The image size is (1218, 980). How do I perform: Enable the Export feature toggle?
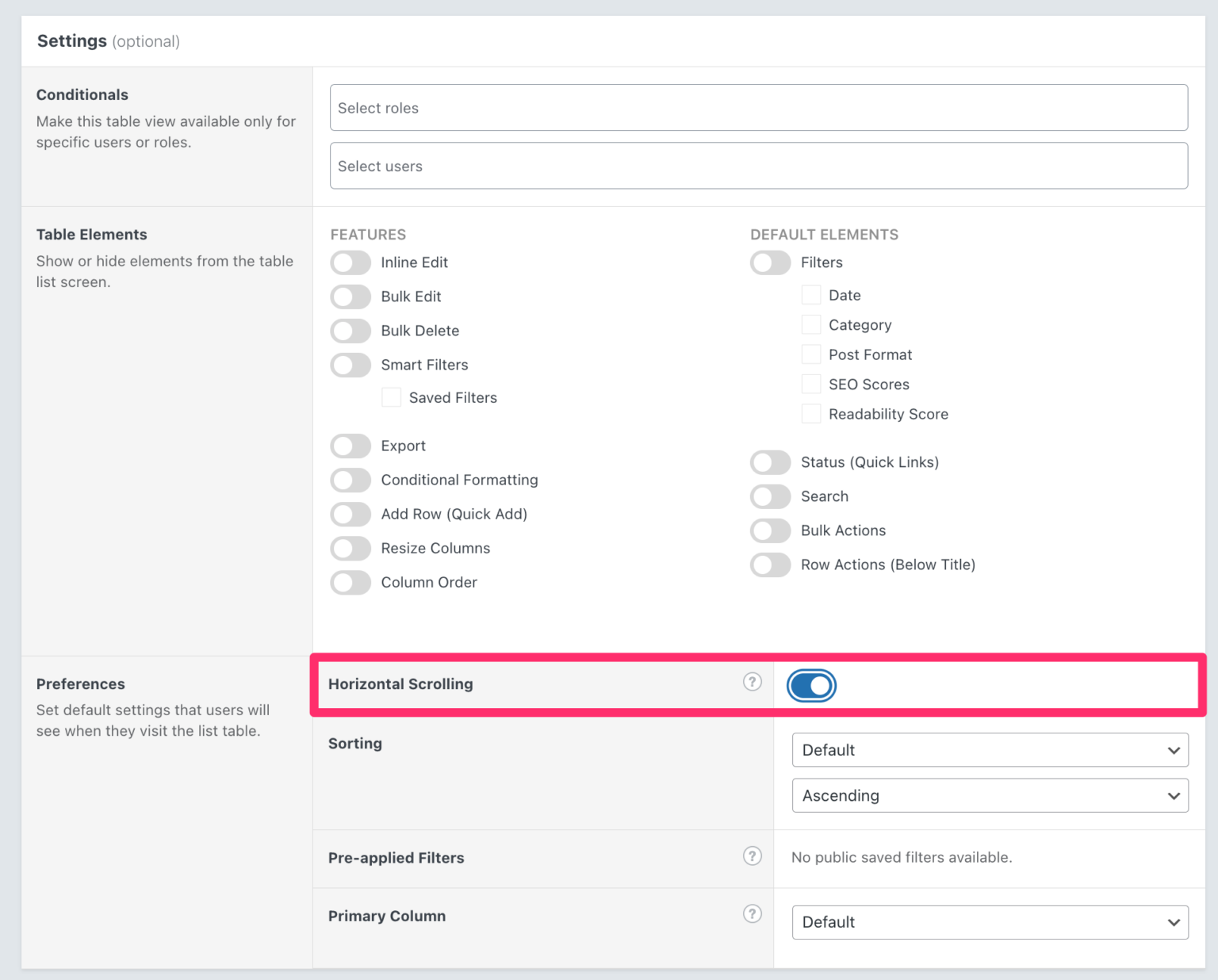point(350,446)
